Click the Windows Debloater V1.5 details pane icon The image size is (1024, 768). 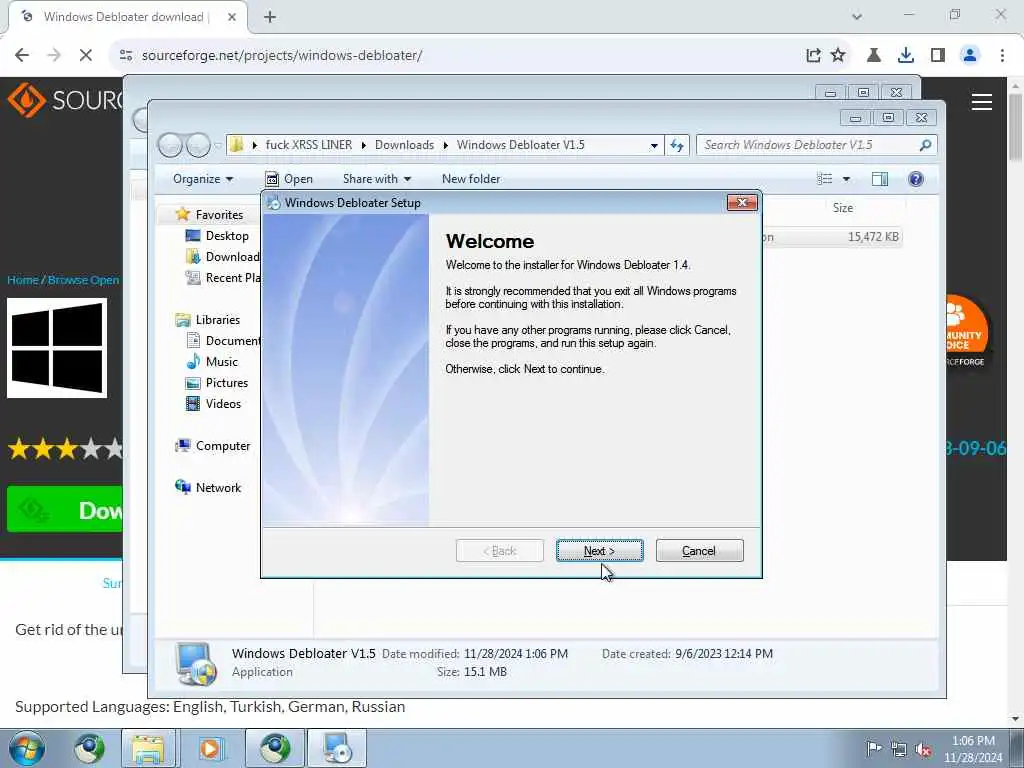(195, 663)
